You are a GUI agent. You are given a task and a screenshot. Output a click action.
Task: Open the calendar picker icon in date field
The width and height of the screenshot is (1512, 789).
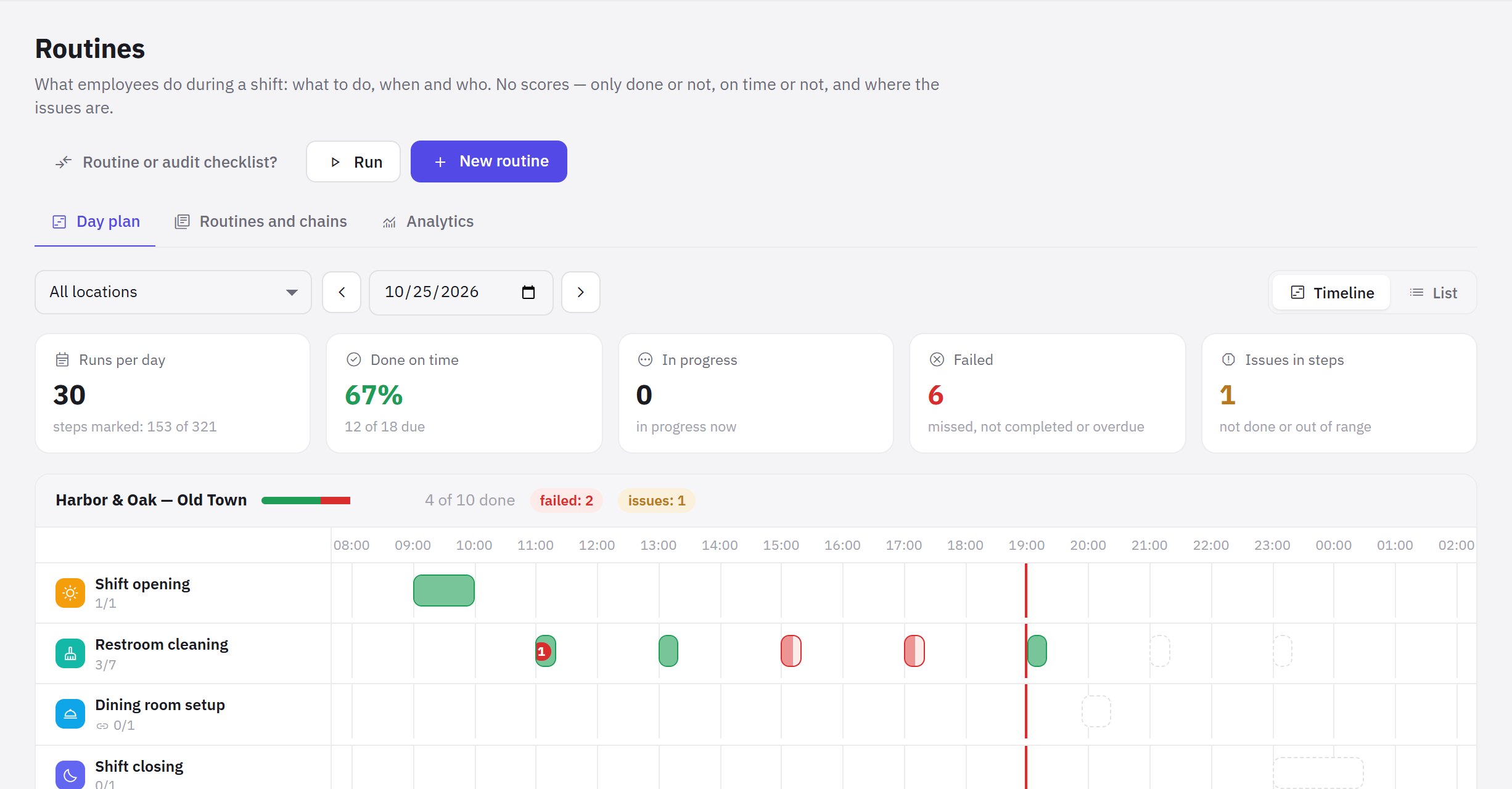click(x=528, y=292)
